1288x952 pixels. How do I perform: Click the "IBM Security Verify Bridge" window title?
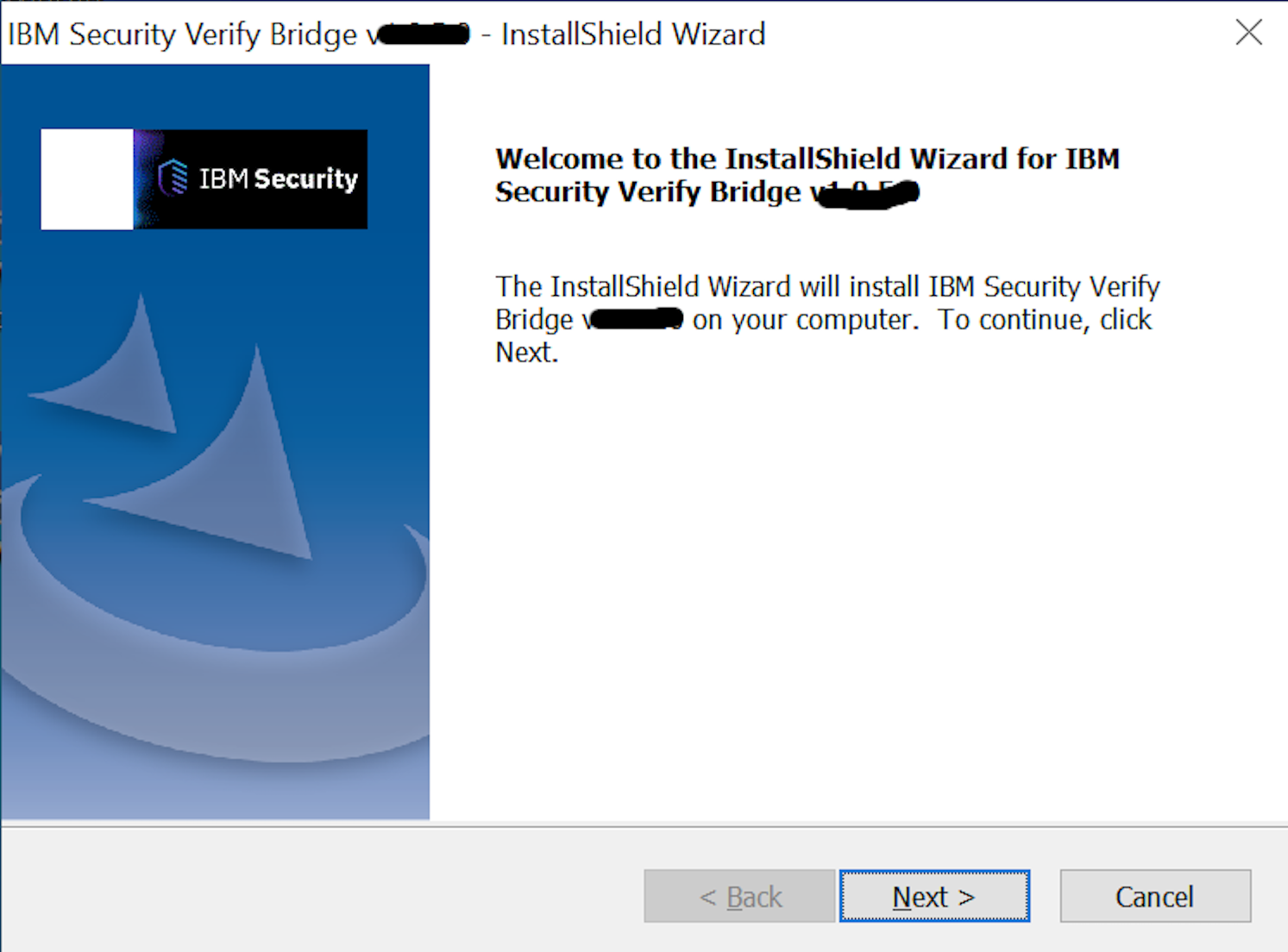pos(181,34)
